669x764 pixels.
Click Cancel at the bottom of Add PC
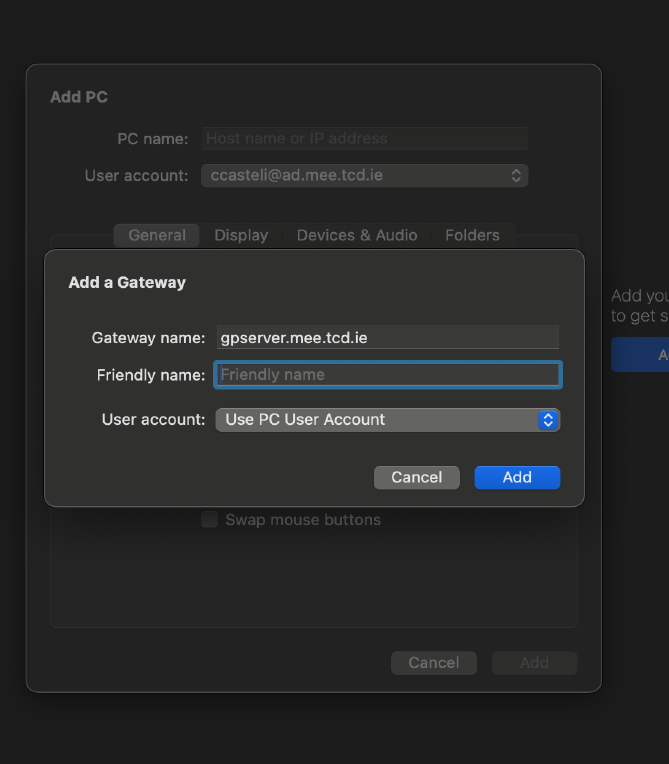(434, 663)
